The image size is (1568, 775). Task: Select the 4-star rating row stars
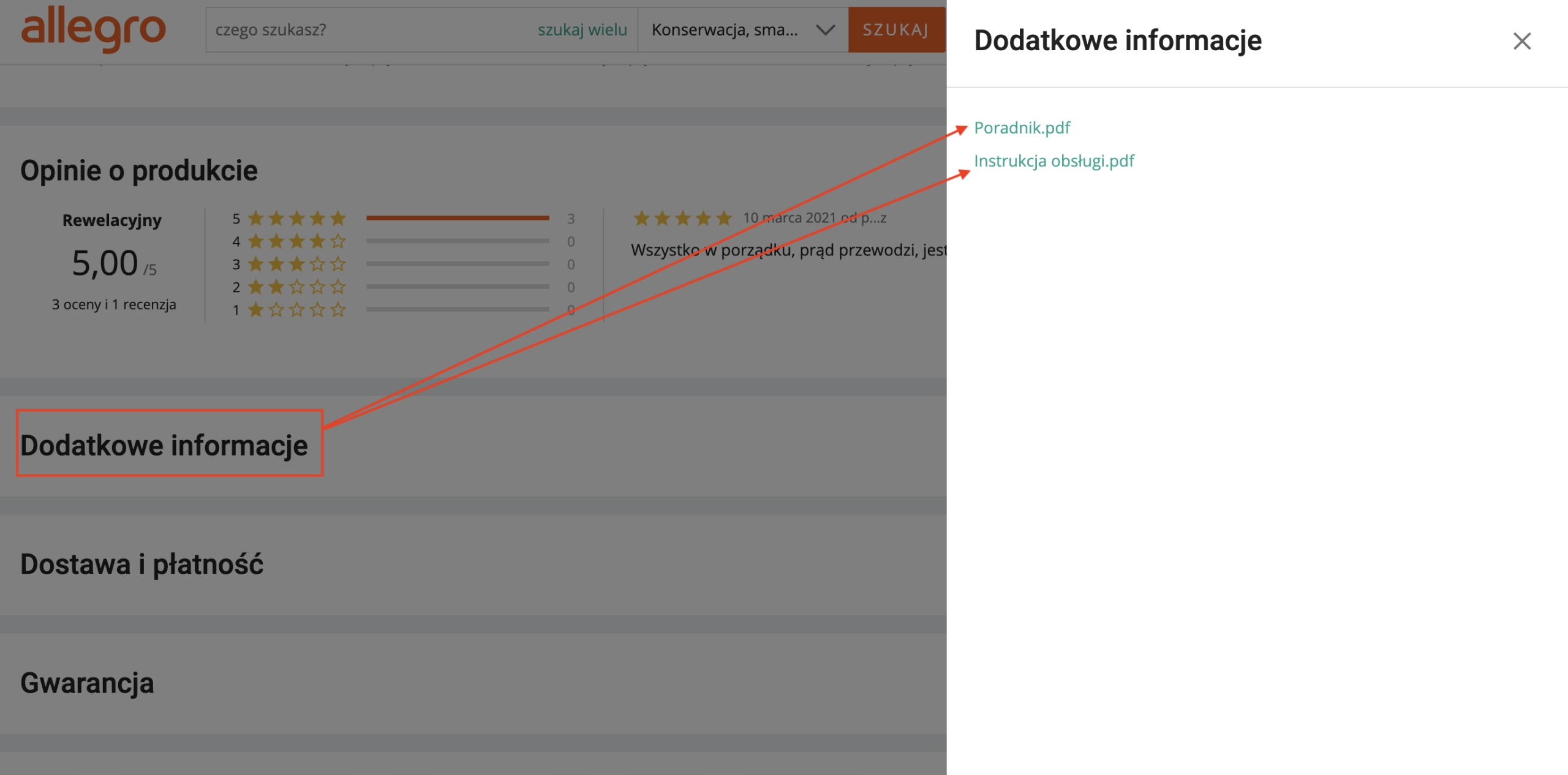[296, 241]
